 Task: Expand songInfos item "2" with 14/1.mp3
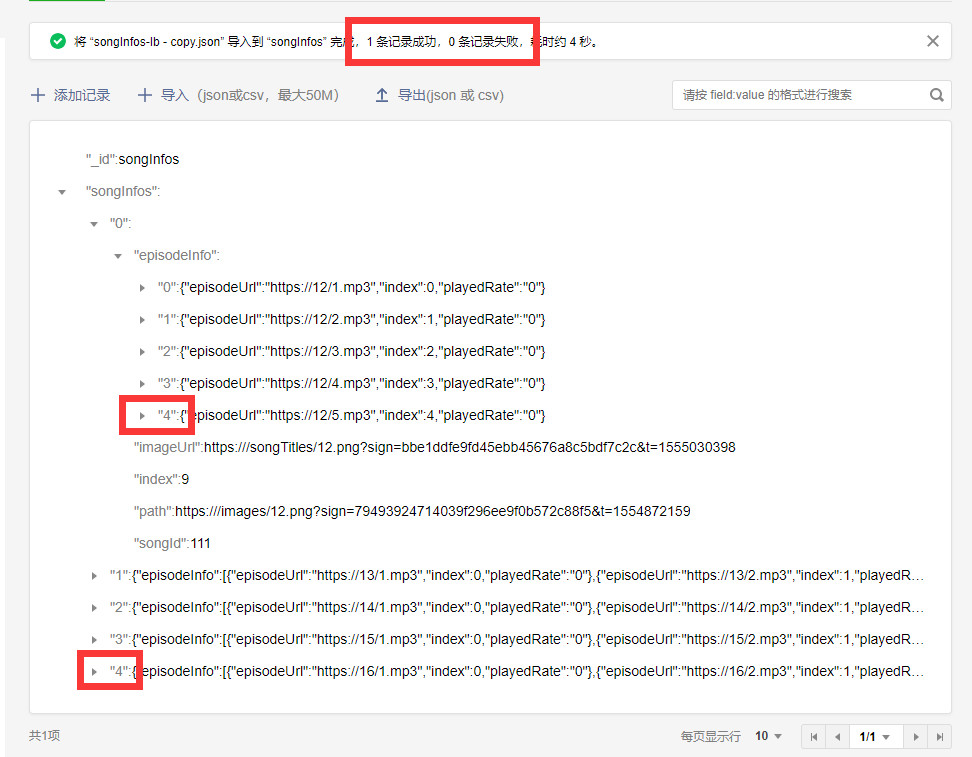coord(94,608)
